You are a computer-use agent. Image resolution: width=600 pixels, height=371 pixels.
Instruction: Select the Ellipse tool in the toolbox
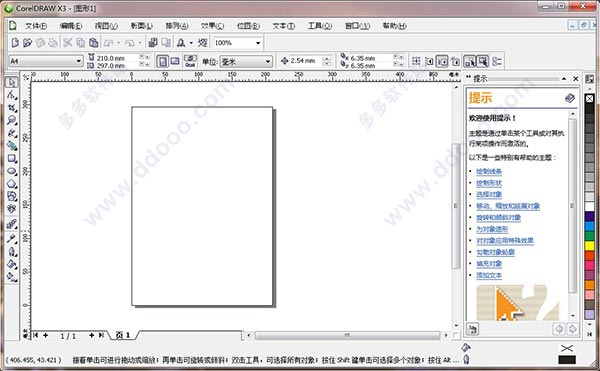pyautogui.click(x=11, y=171)
